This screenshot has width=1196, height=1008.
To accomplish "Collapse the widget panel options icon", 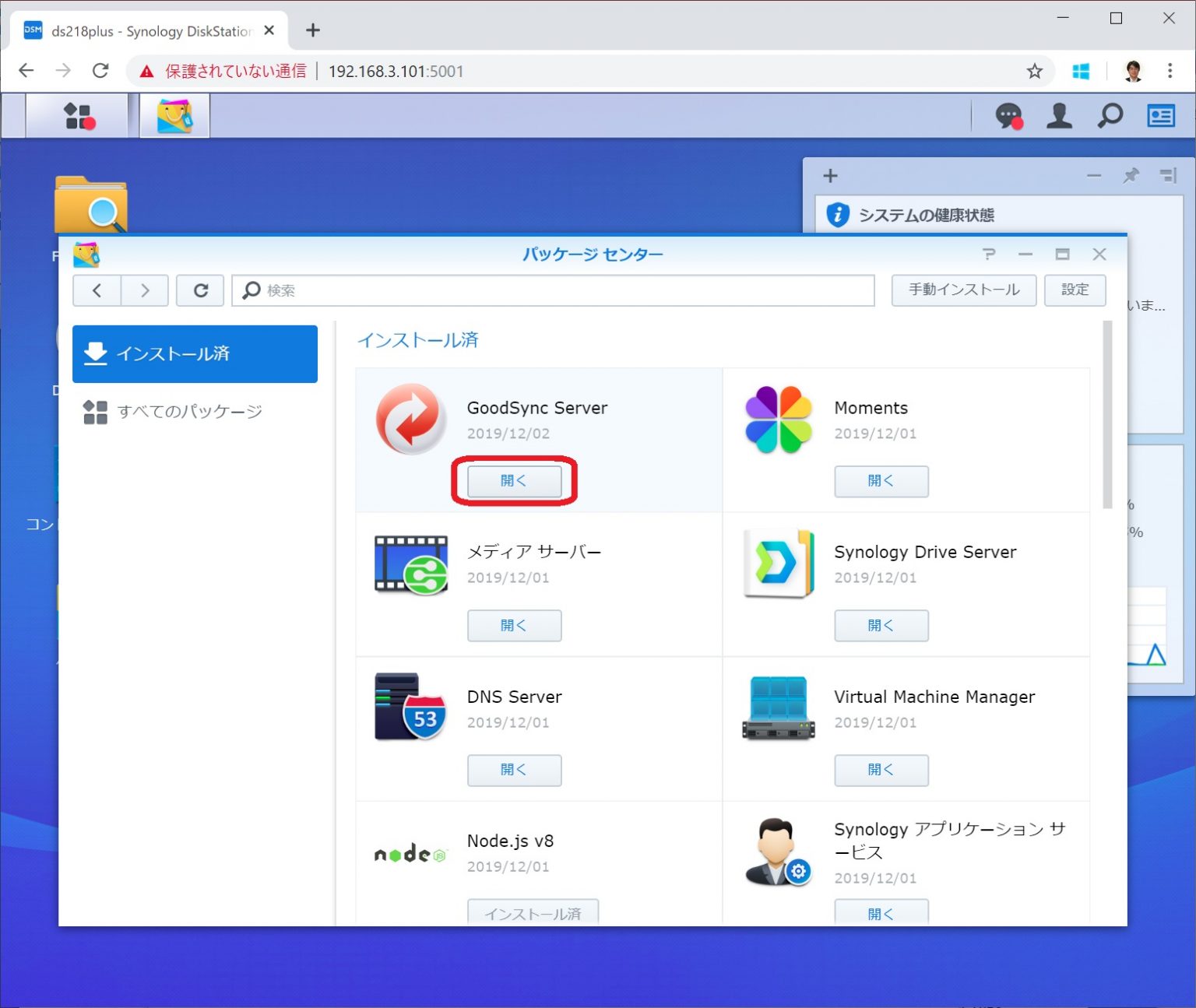I will [1168, 176].
